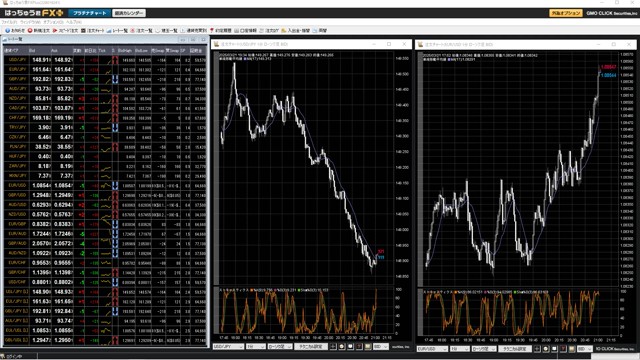Toggle blue down-arrow indicator in GBP/JPY row
The image size is (640, 360).
click(115, 79)
